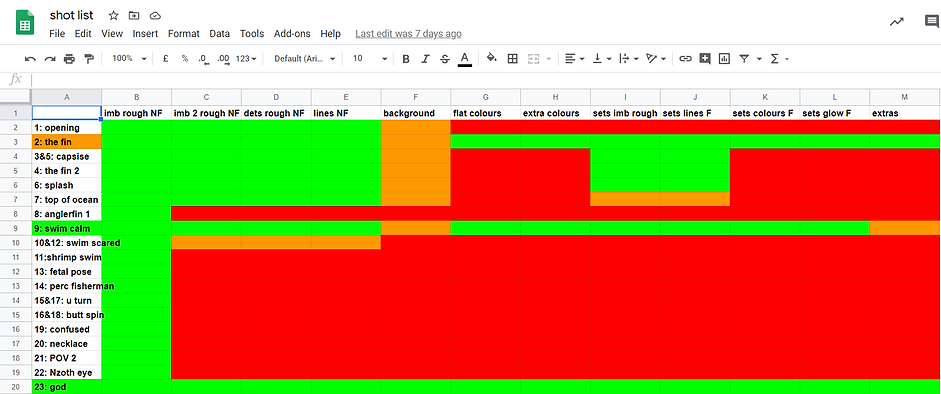Move document using folder icon
941x394 pixels.
tap(134, 16)
